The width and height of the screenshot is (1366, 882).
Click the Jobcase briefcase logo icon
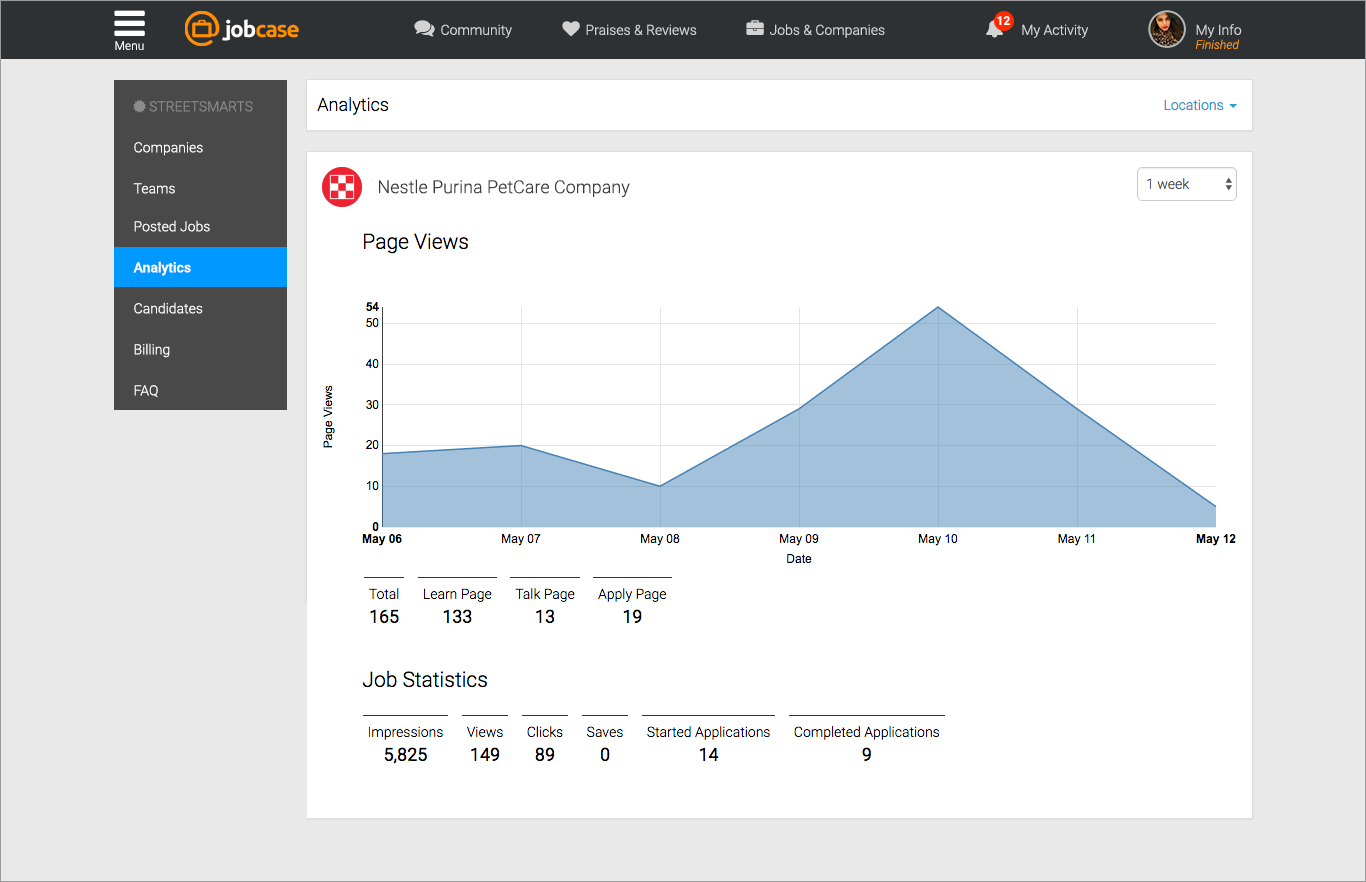(202, 29)
